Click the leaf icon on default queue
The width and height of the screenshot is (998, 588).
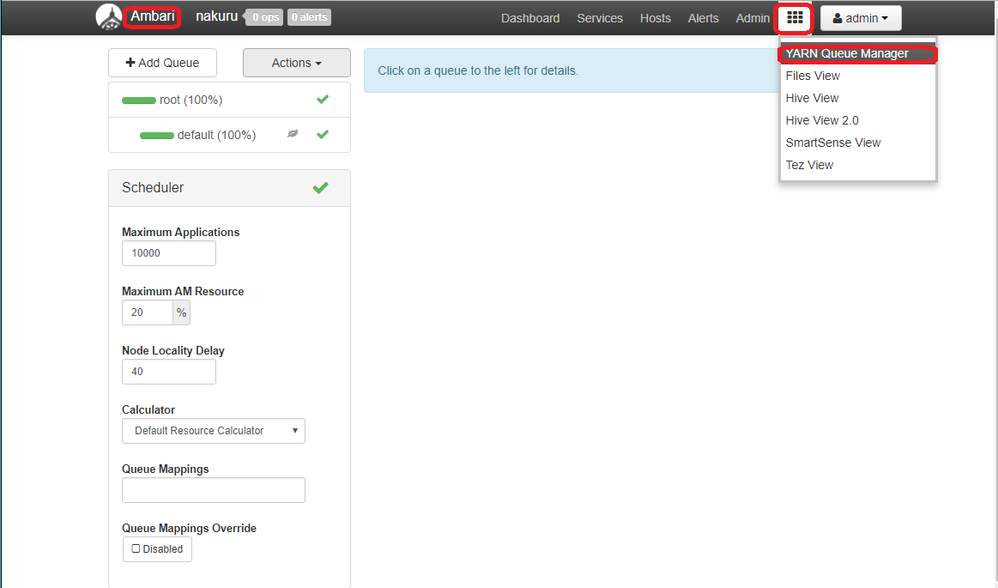click(x=292, y=134)
